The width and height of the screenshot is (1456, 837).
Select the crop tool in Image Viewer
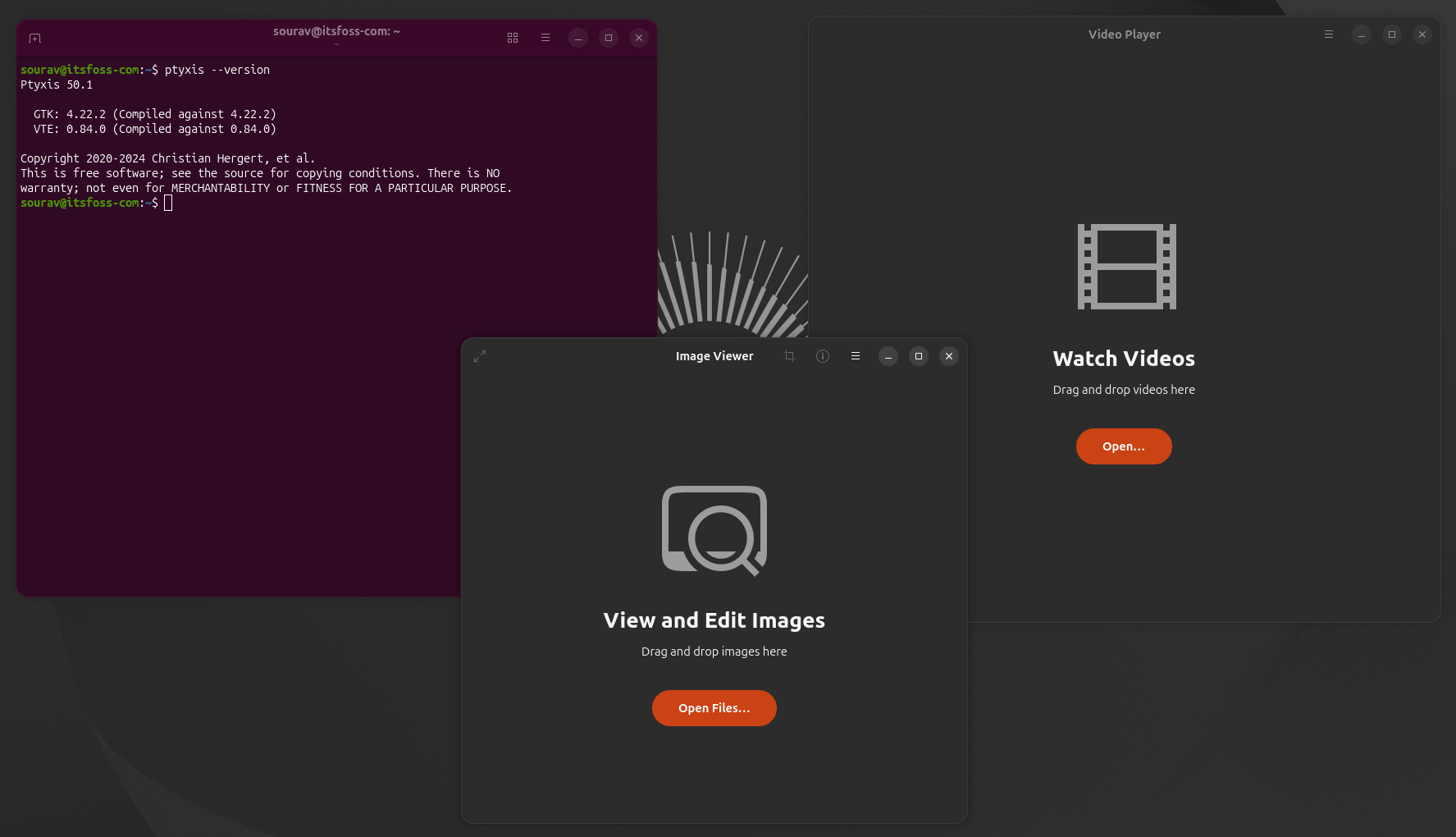[788, 356]
